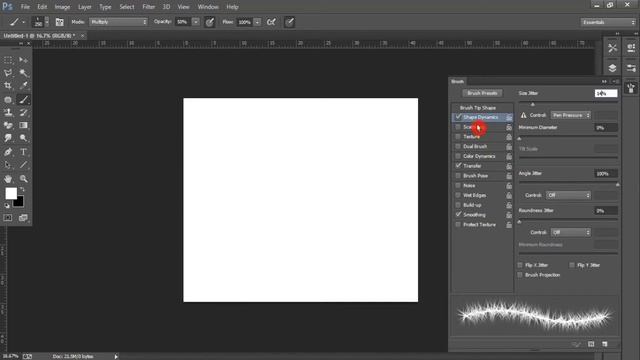Open the Brush Preset picker in options bar
The height and width of the screenshot is (360, 640).
tap(41, 22)
